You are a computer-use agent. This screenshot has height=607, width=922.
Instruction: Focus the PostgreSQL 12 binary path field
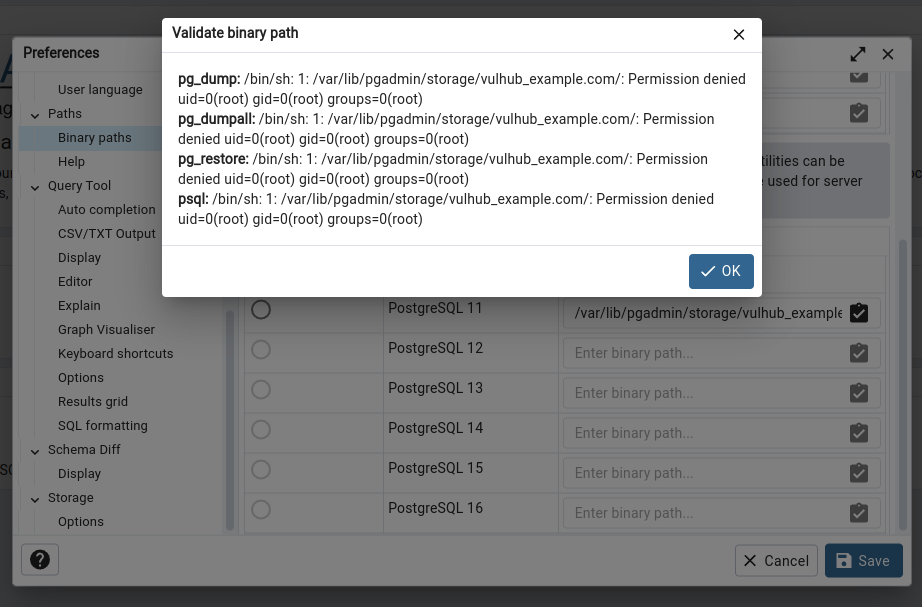click(x=708, y=353)
